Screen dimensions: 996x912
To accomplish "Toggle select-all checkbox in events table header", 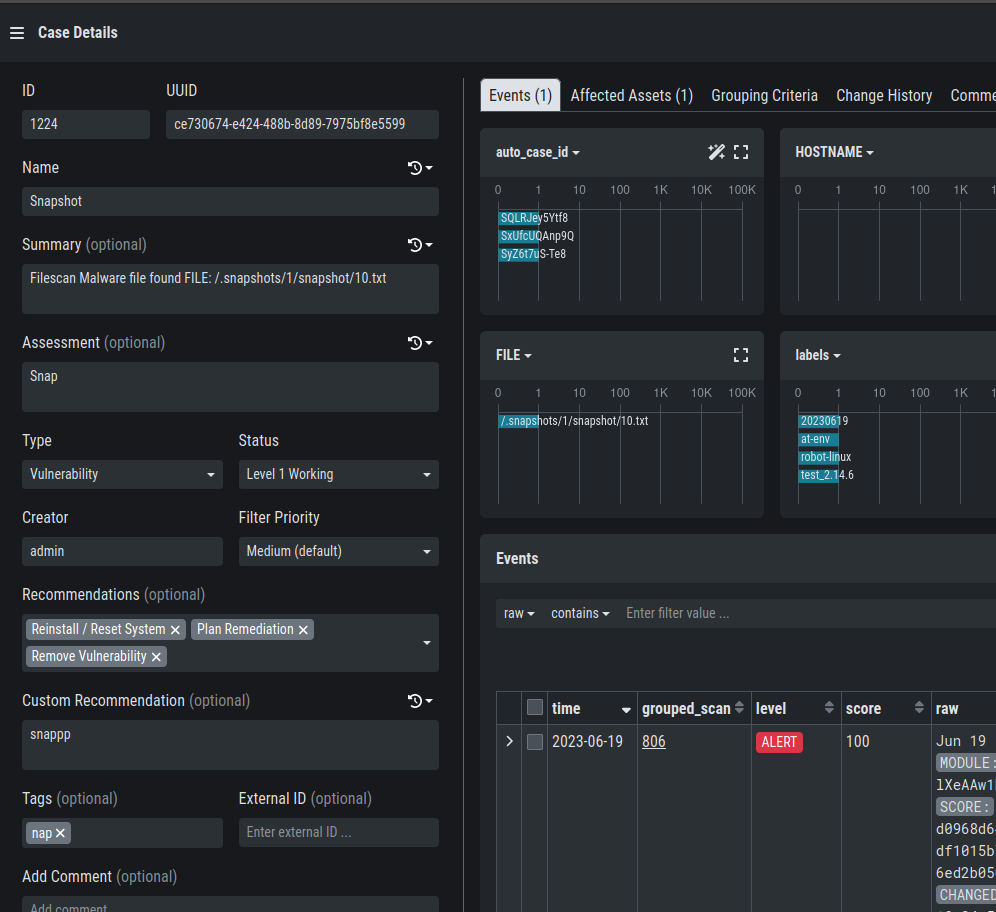I will (x=535, y=708).
